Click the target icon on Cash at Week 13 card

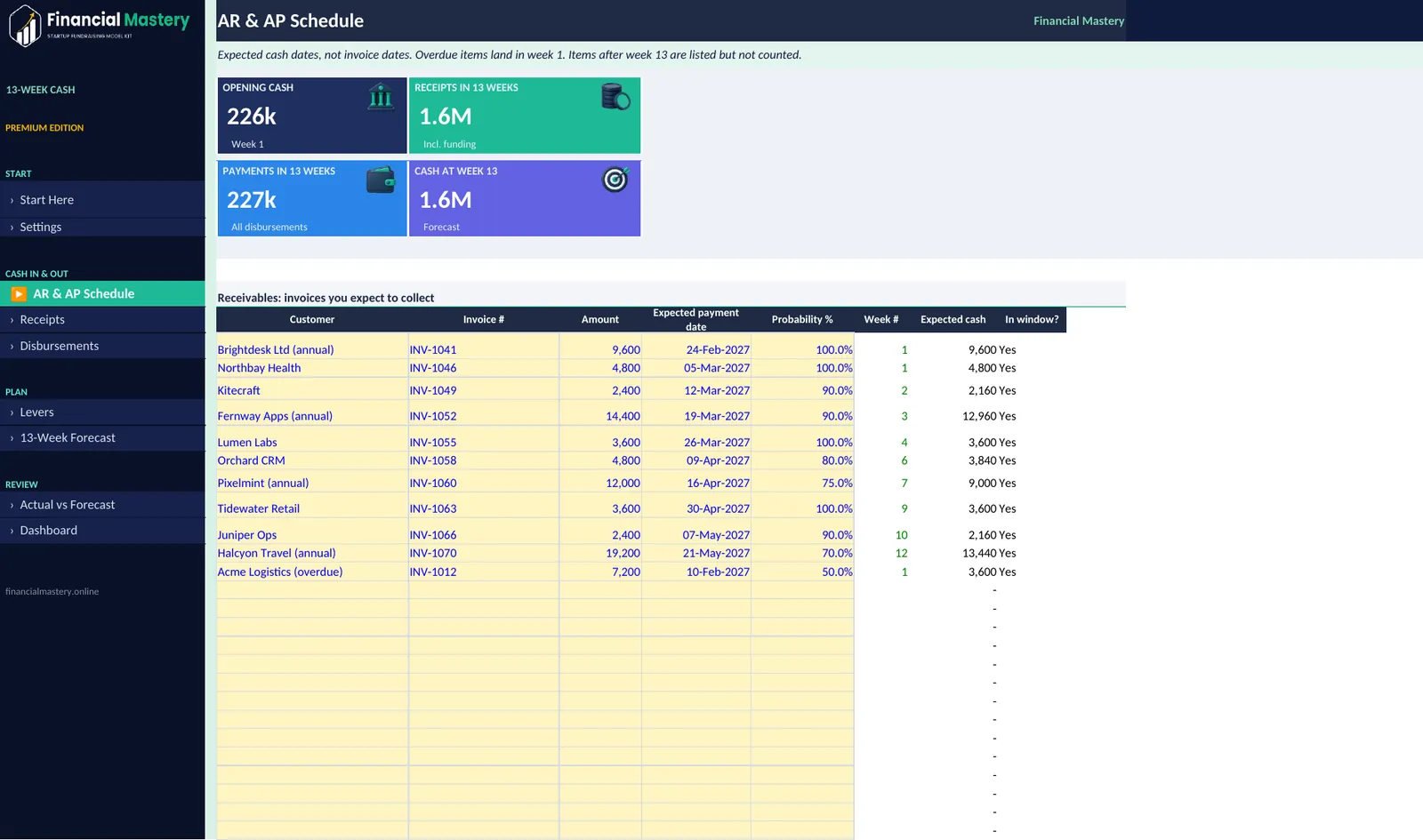click(x=615, y=180)
